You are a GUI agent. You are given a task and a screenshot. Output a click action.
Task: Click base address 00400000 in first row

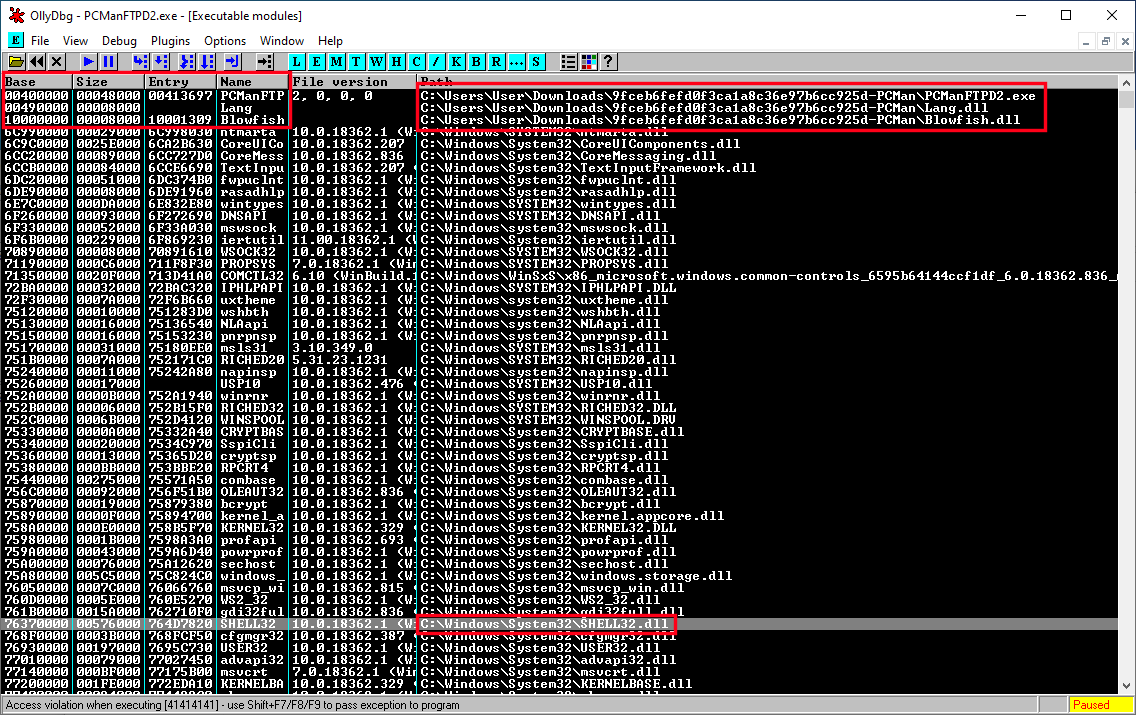tap(37, 96)
